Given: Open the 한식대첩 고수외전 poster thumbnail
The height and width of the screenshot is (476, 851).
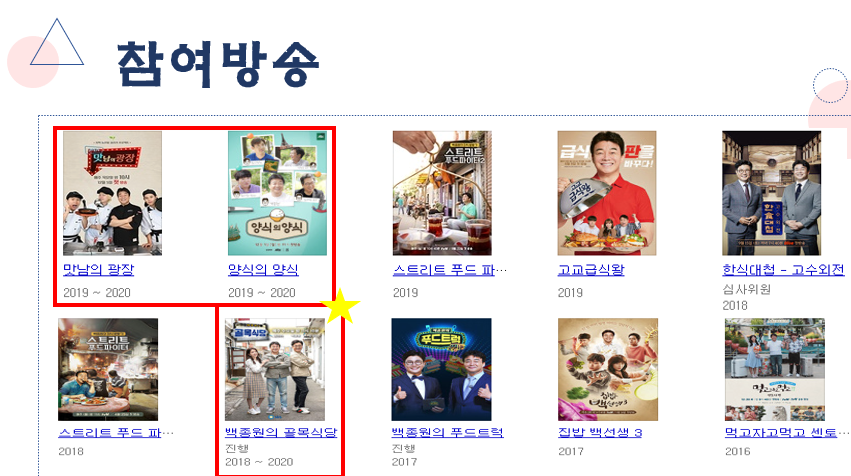Looking at the screenshot, I should click(771, 193).
